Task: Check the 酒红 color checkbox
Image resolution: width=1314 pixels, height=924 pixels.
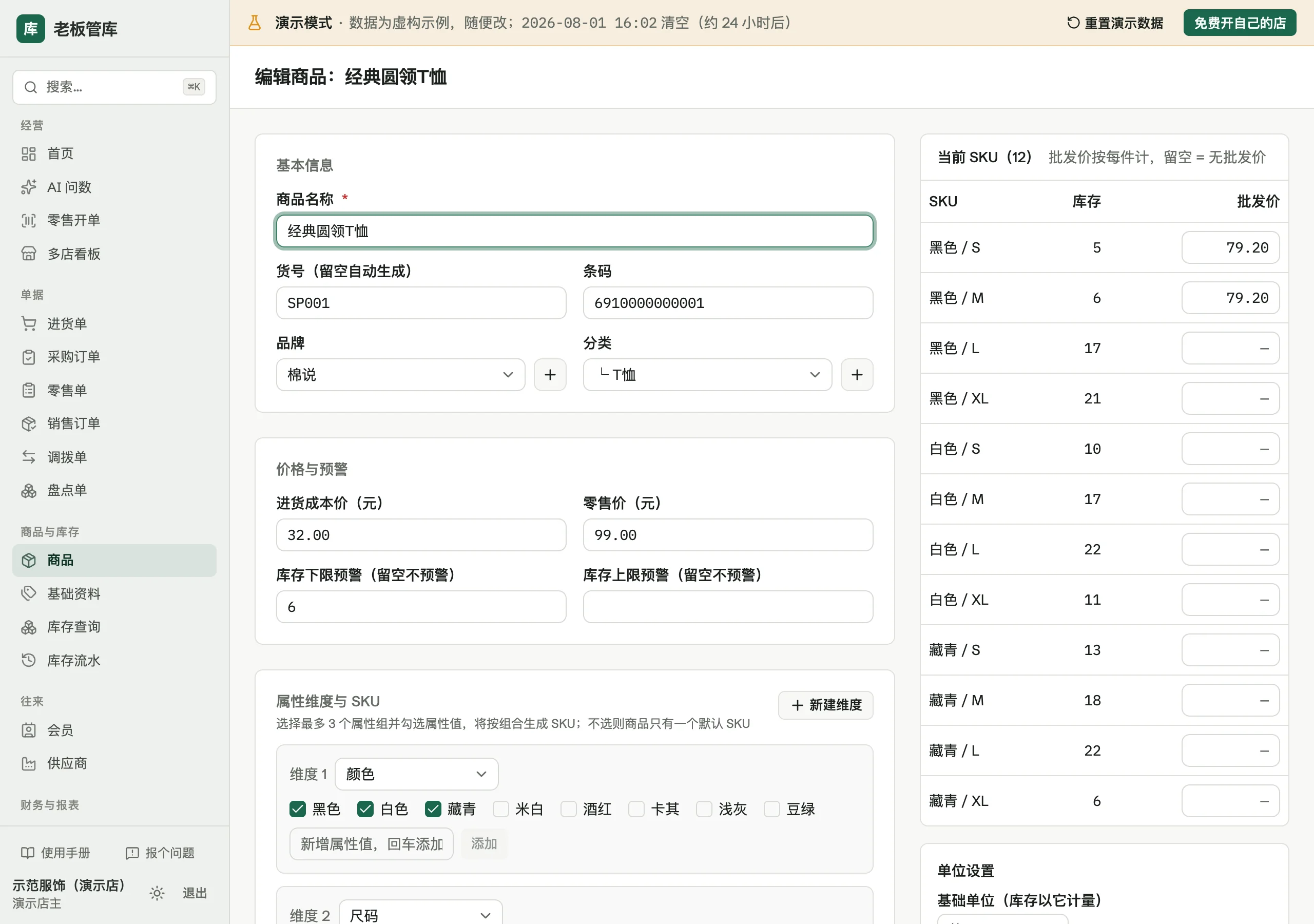Action: 568,809
